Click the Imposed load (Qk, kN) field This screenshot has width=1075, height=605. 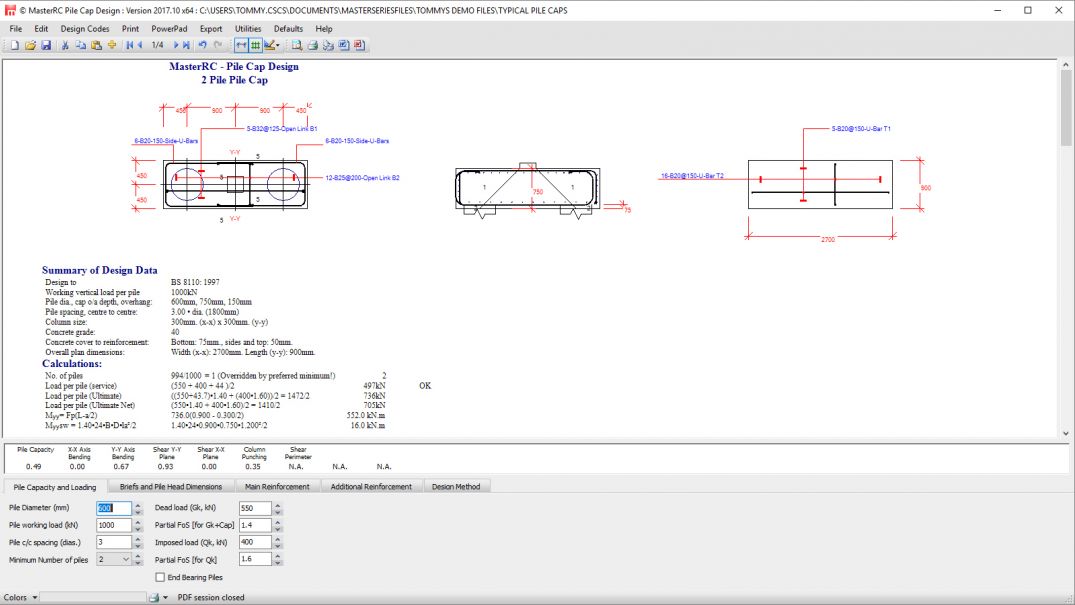255,543
